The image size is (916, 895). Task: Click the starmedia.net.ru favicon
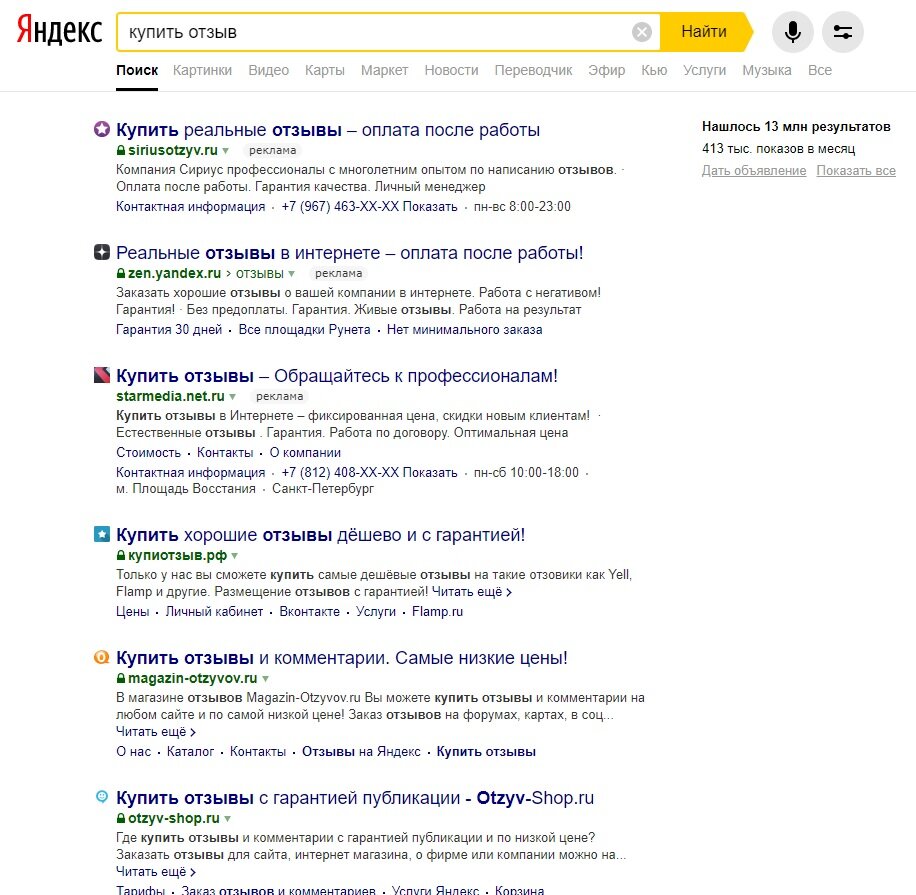pyautogui.click(x=102, y=375)
